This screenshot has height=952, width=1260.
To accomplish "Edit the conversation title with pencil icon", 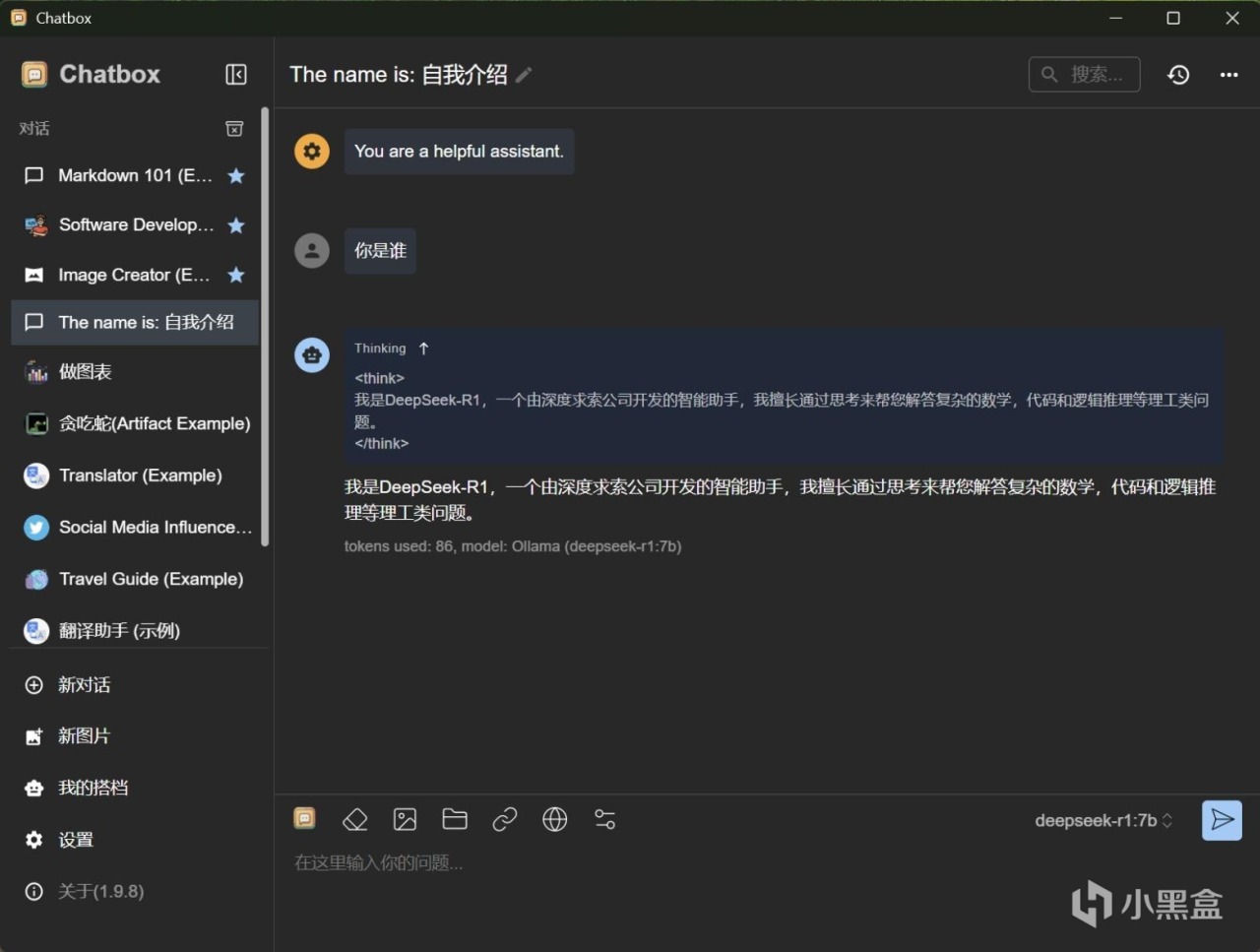I will pyautogui.click(x=525, y=75).
